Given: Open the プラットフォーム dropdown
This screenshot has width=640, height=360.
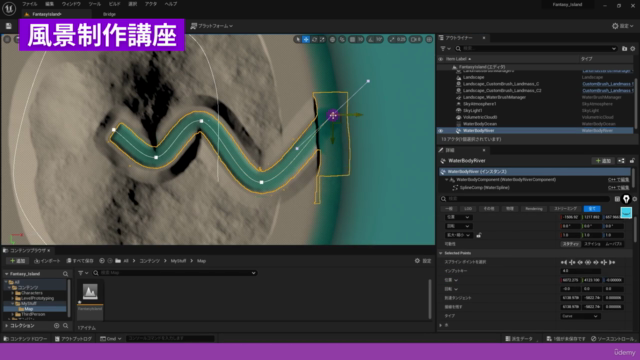Looking at the screenshot, I should pyautogui.click(x=212, y=26).
